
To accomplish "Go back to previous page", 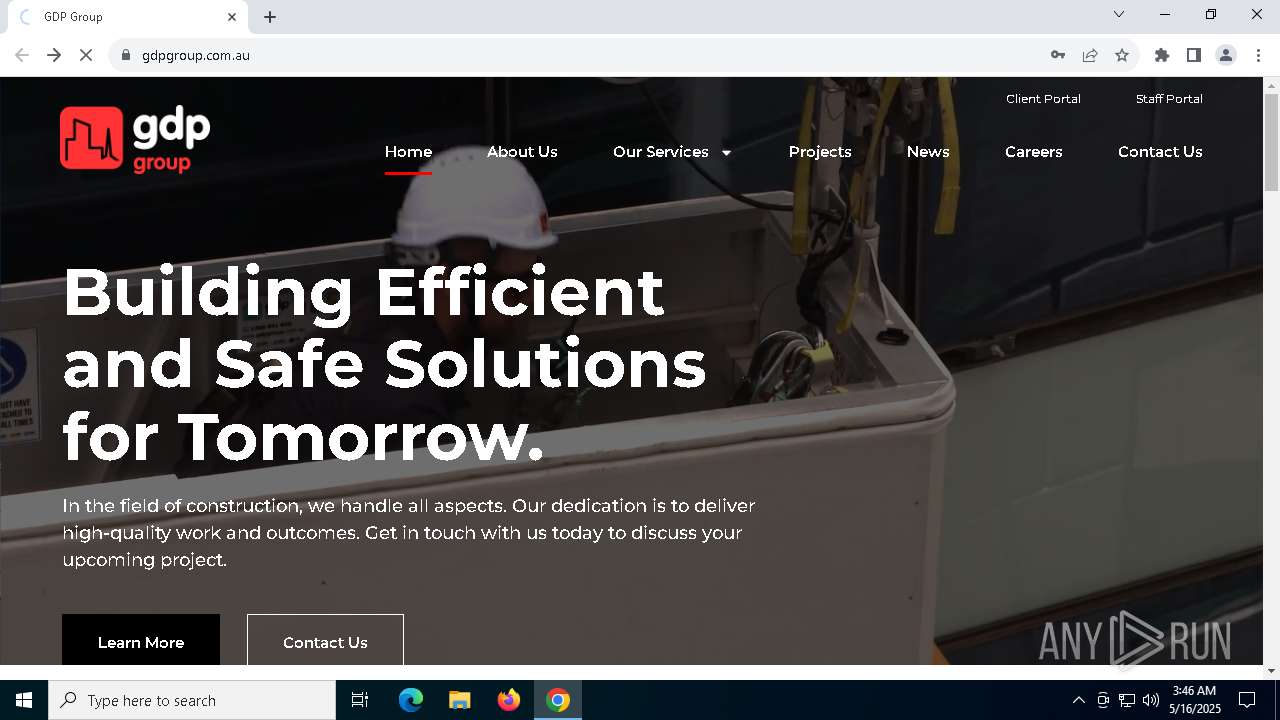I will pyautogui.click(x=22, y=55).
